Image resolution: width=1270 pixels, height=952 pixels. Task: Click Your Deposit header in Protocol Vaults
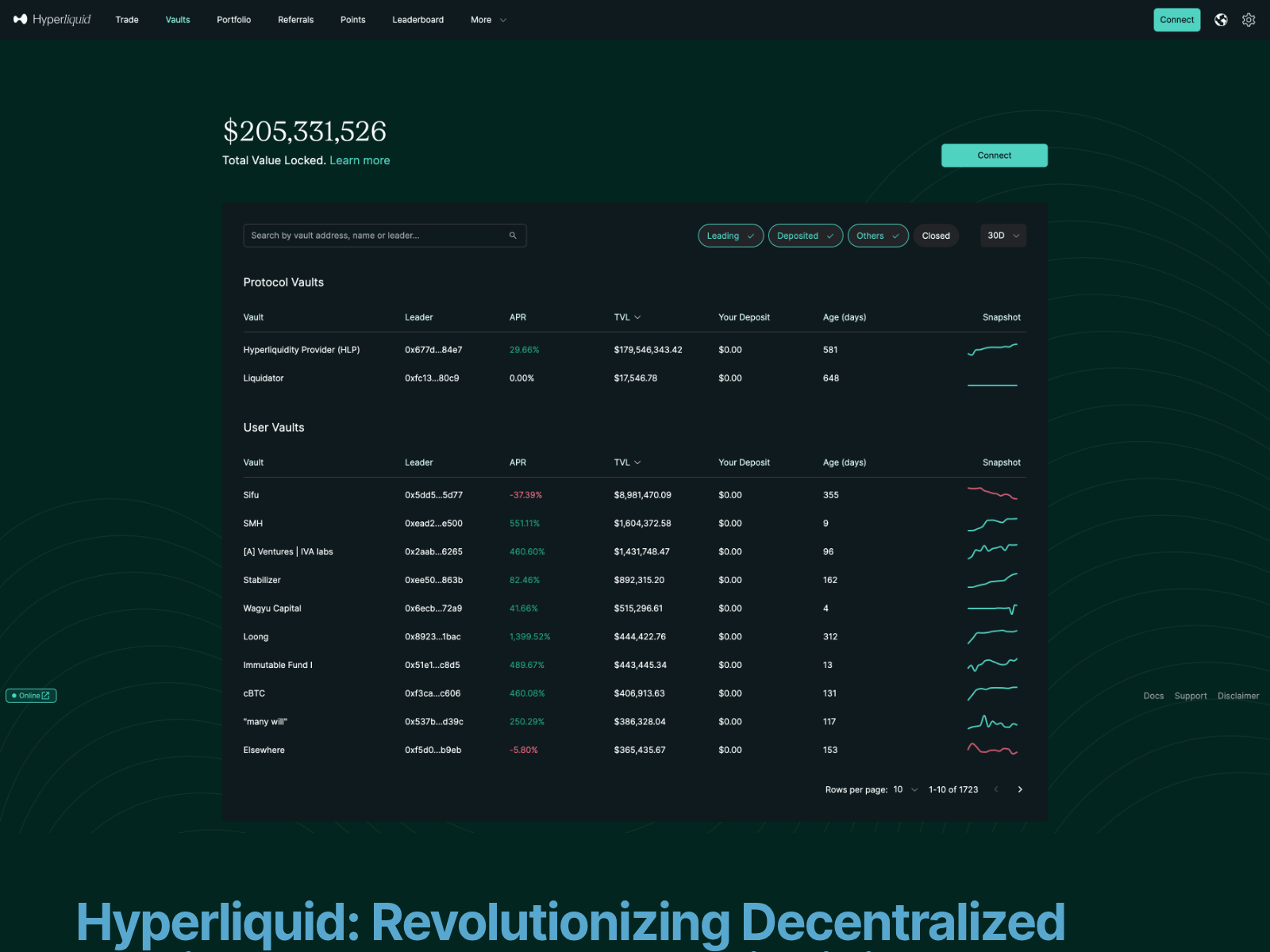tap(744, 317)
